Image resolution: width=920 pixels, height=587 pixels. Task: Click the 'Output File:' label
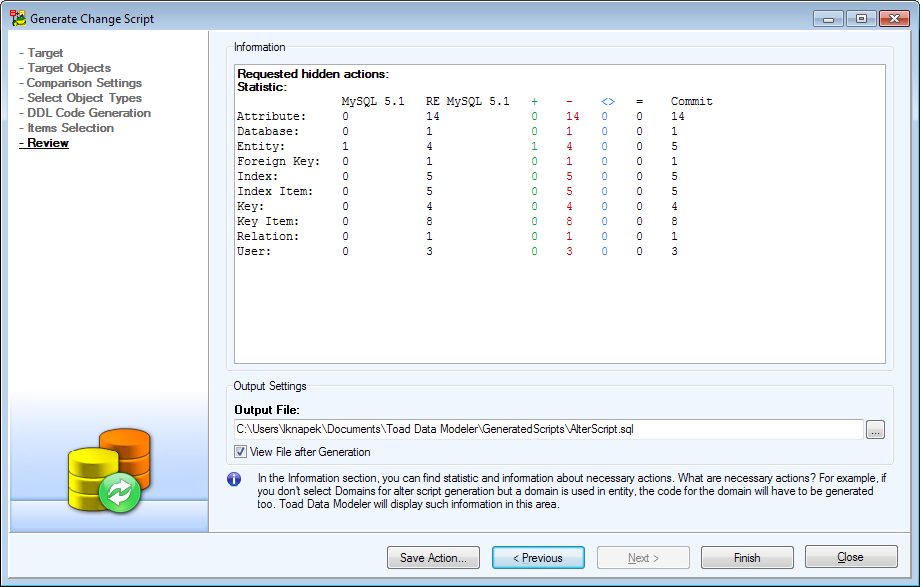[x=266, y=410]
